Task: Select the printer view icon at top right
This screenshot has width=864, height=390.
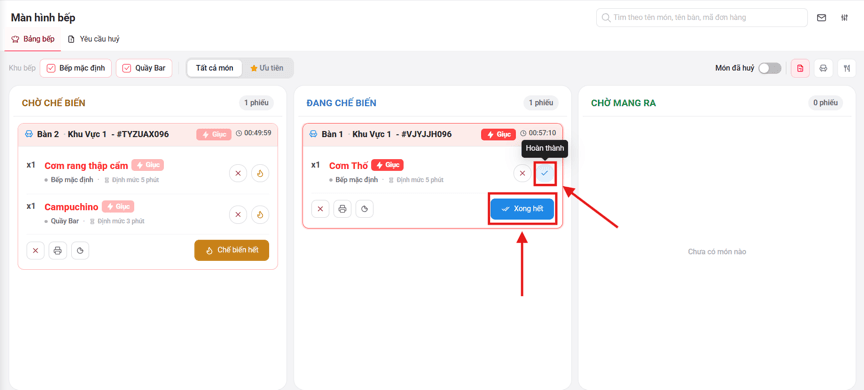Action: (823, 68)
